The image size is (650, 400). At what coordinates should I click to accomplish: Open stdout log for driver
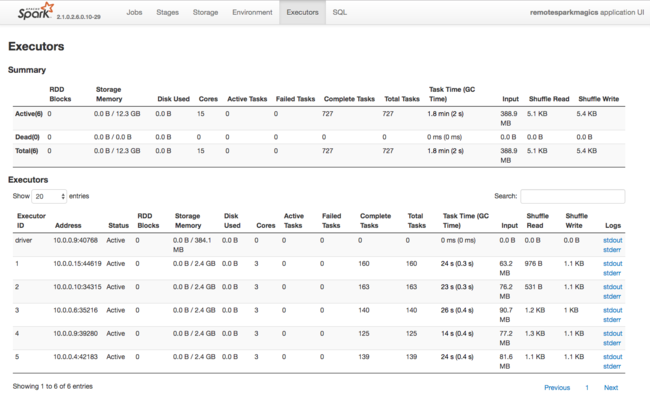click(x=612, y=238)
